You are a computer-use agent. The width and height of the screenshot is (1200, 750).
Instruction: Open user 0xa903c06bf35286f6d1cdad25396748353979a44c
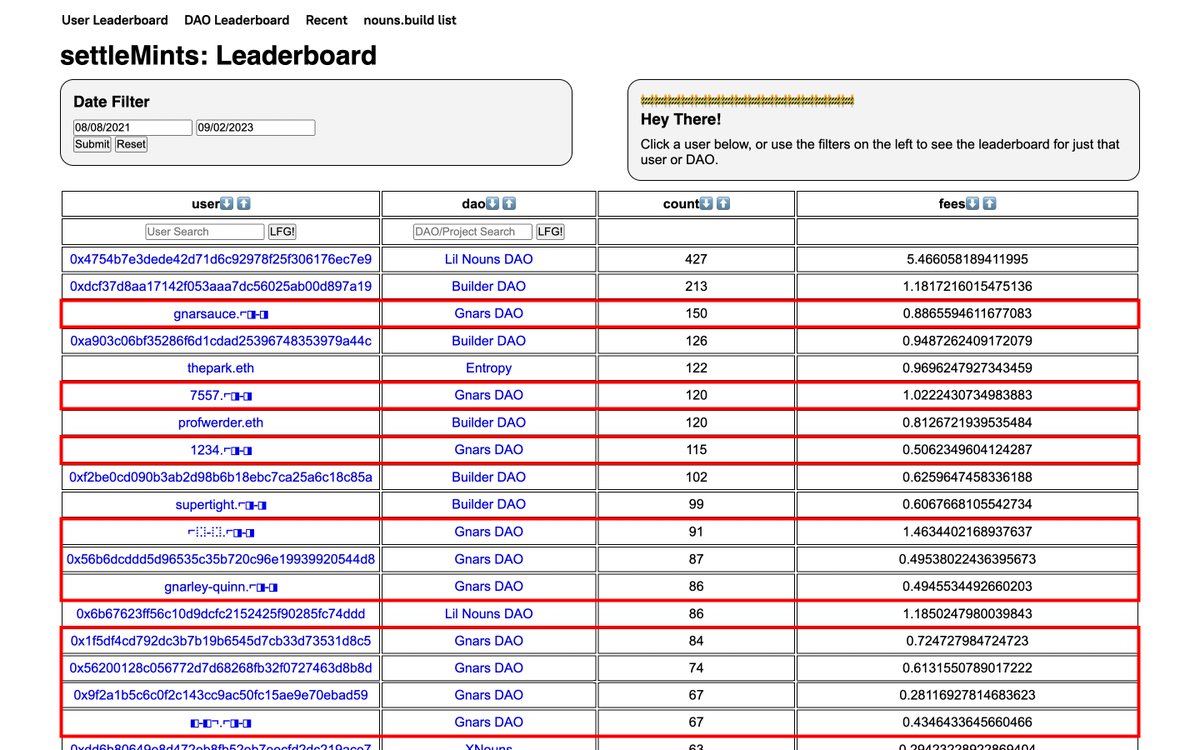221,341
